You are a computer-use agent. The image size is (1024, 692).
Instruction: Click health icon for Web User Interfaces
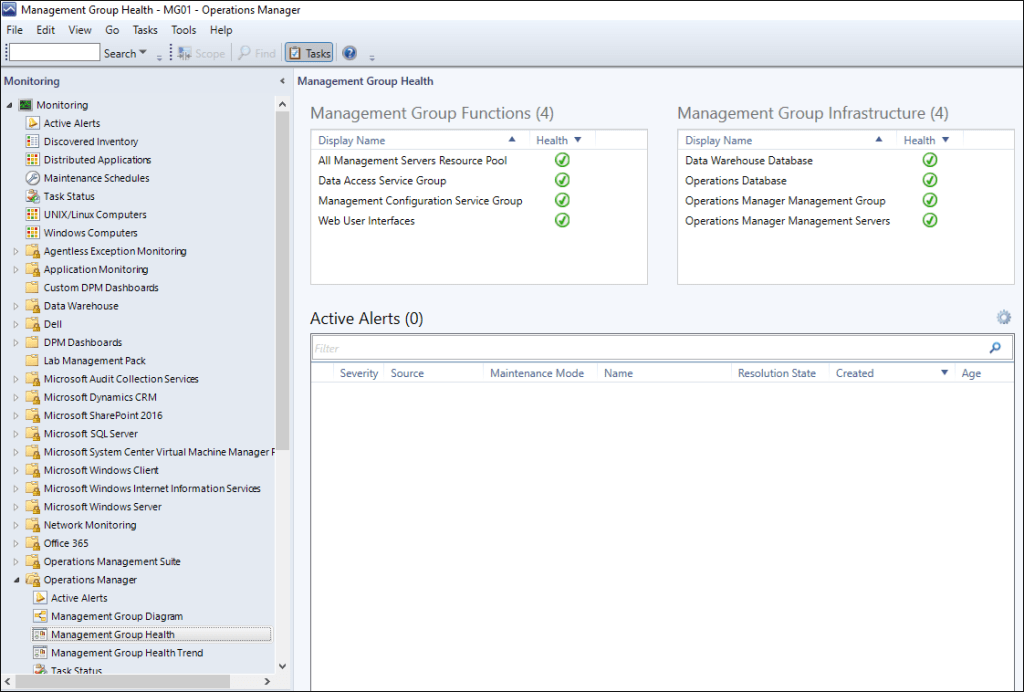click(x=562, y=220)
